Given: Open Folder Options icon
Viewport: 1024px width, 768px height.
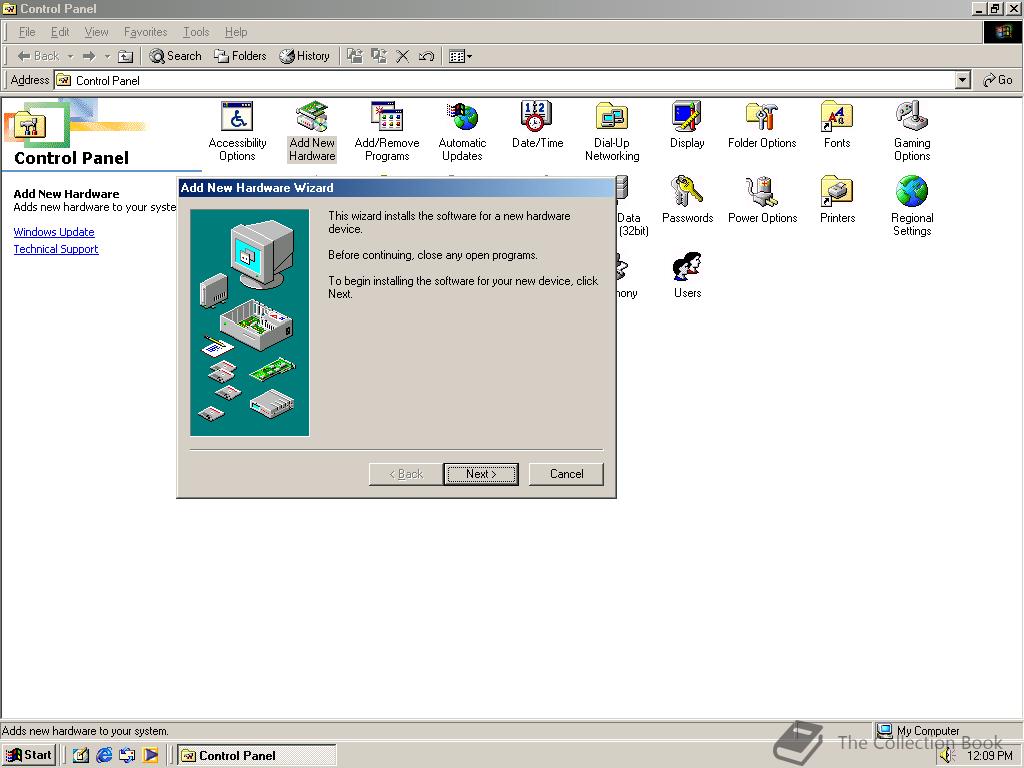Looking at the screenshot, I should [x=762, y=125].
